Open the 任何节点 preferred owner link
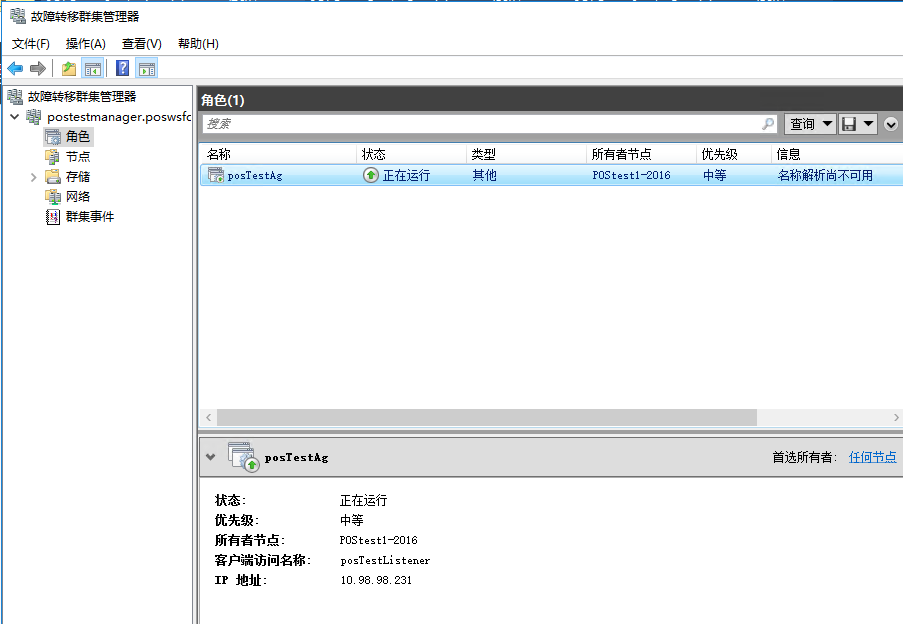The height and width of the screenshot is (624, 903). pyautogui.click(x=872, y=457)
